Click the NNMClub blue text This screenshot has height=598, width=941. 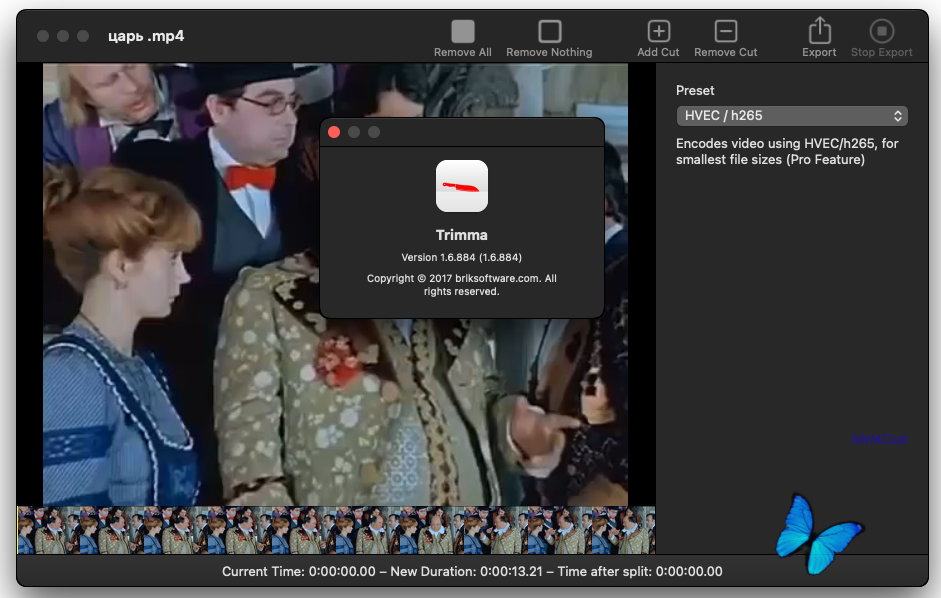tap(879, 439)
